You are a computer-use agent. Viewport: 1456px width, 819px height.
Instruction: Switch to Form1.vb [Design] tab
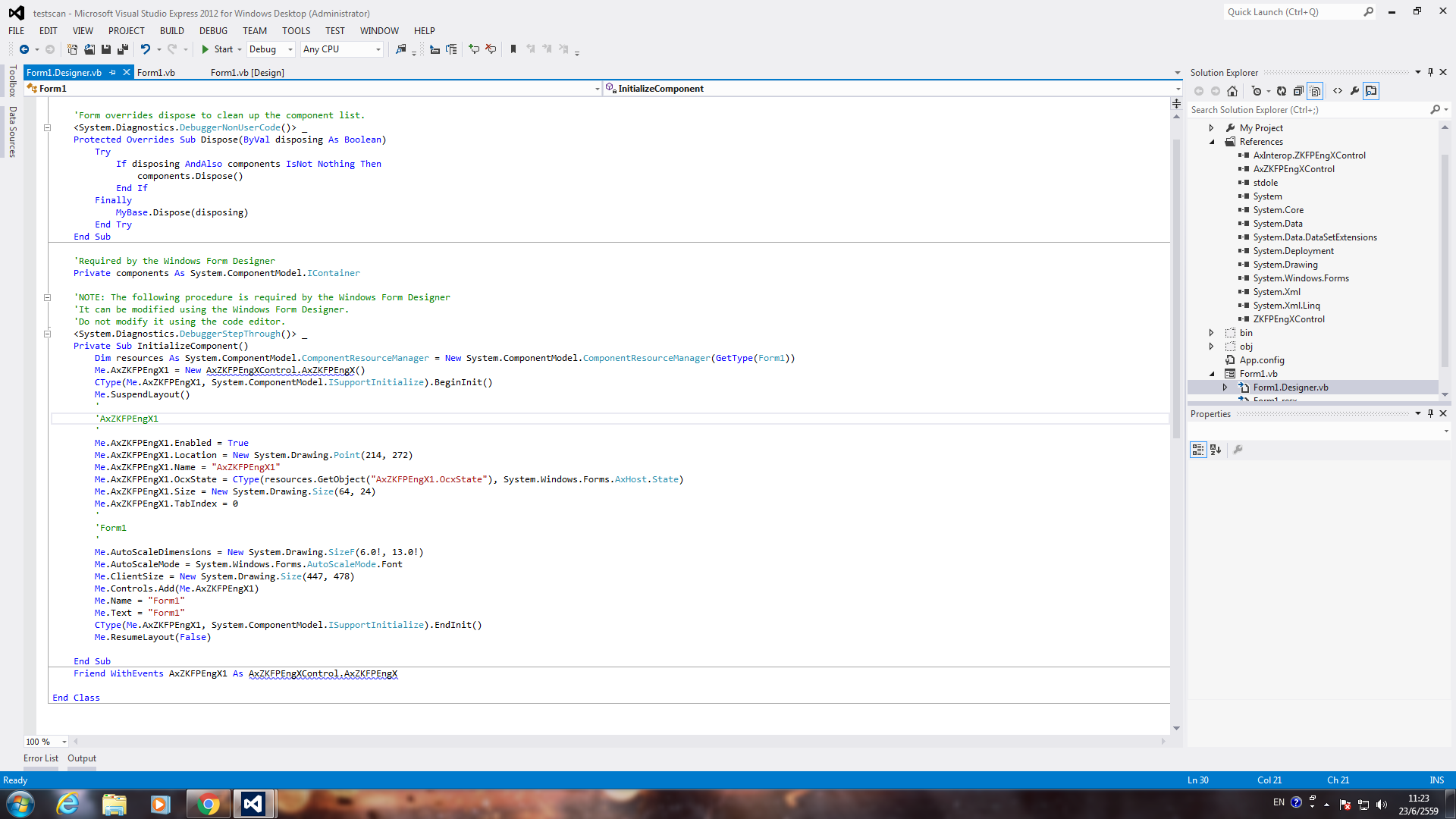coord(247,73)
